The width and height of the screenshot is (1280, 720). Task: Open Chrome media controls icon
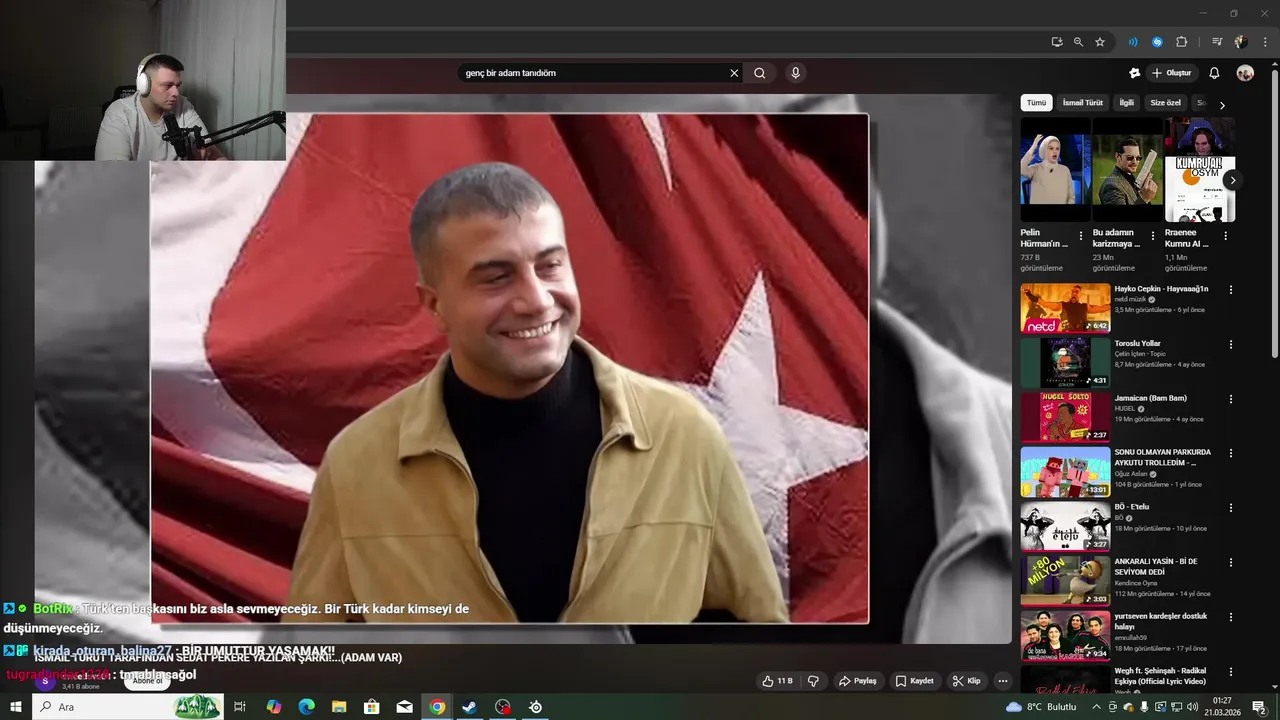[1217, 42]
